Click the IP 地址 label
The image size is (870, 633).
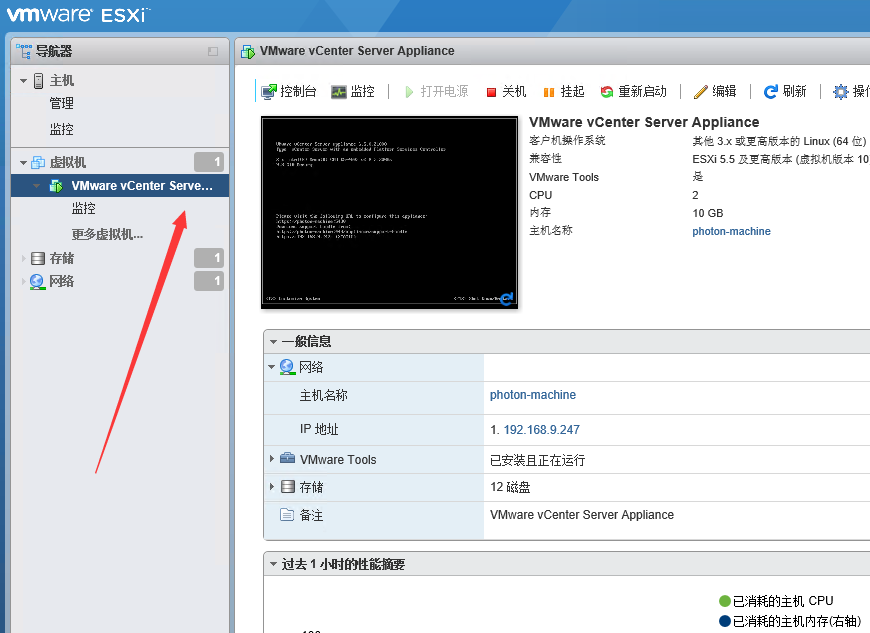pos(319,429)
